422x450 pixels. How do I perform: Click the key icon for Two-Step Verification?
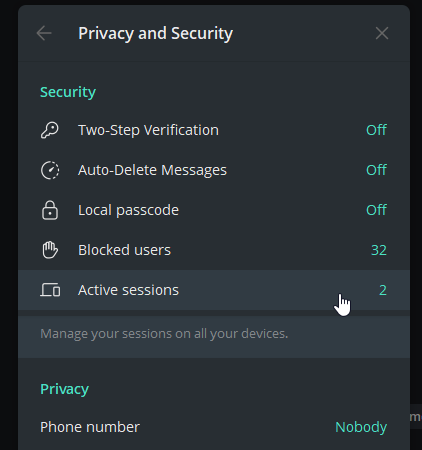coord(50,130)
